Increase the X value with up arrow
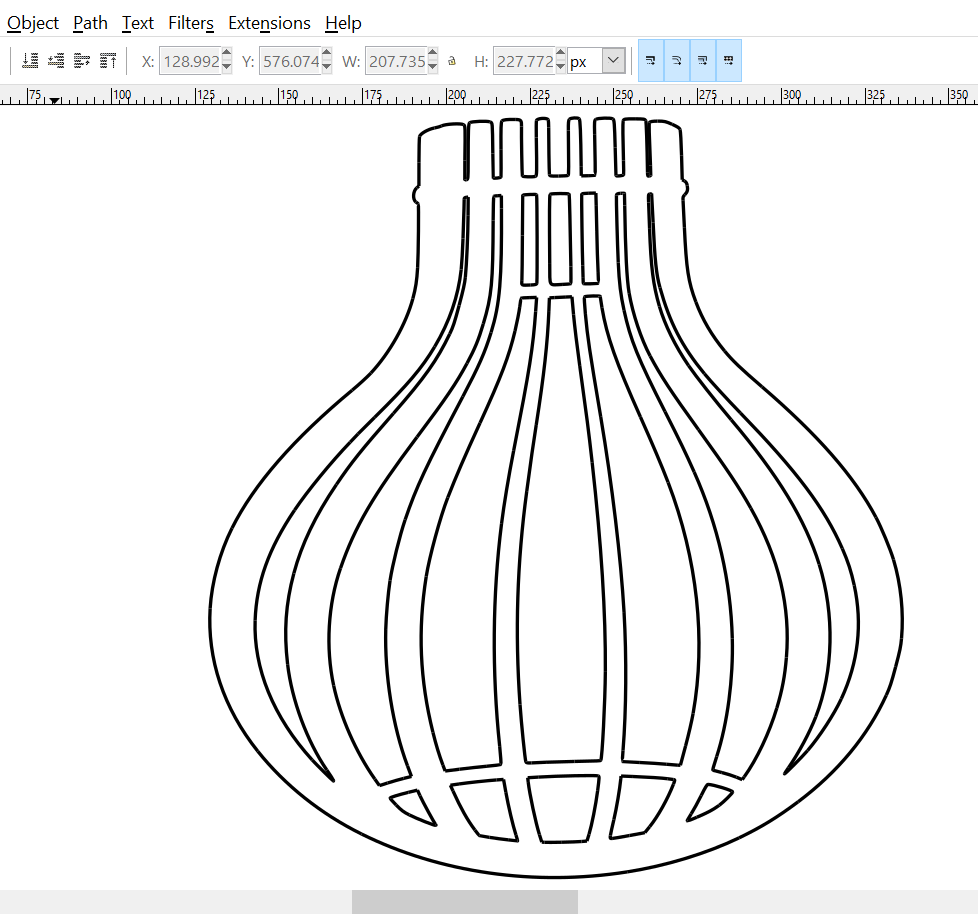Screen dimensions: 978x914 pyautogui.click(x=227, y=54)
